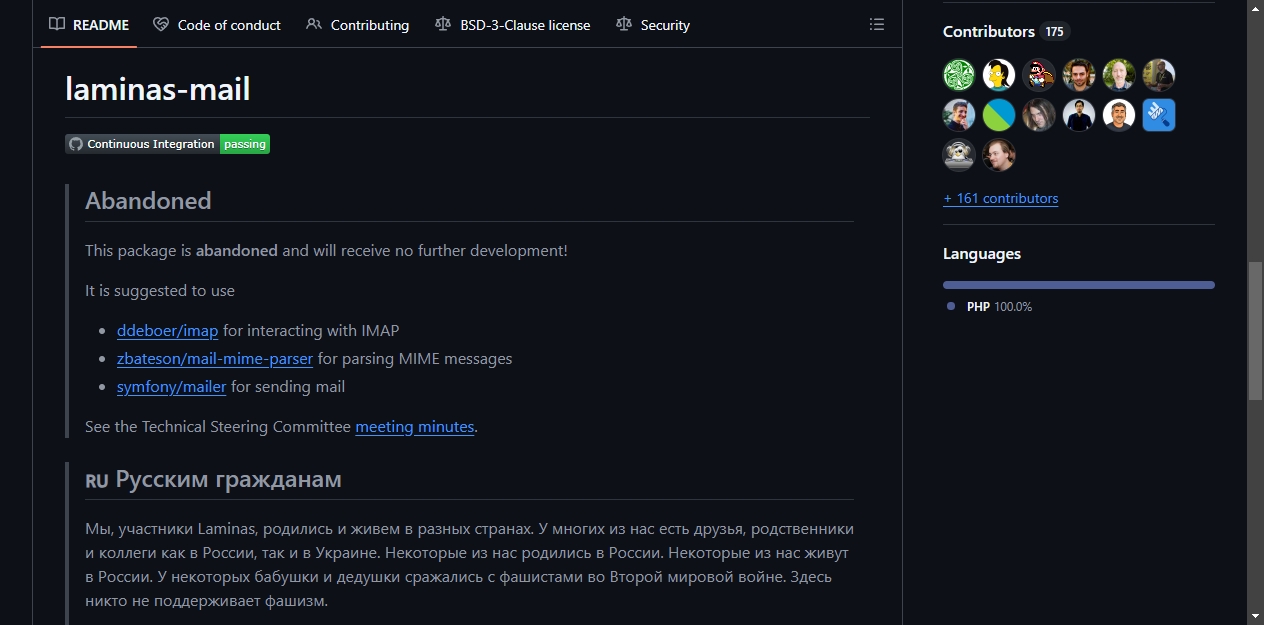Viewport: 1264px width, 625px height.
Task: Open the pixel-art Mario contributor avatar
Action: (x=1039, y=75)
